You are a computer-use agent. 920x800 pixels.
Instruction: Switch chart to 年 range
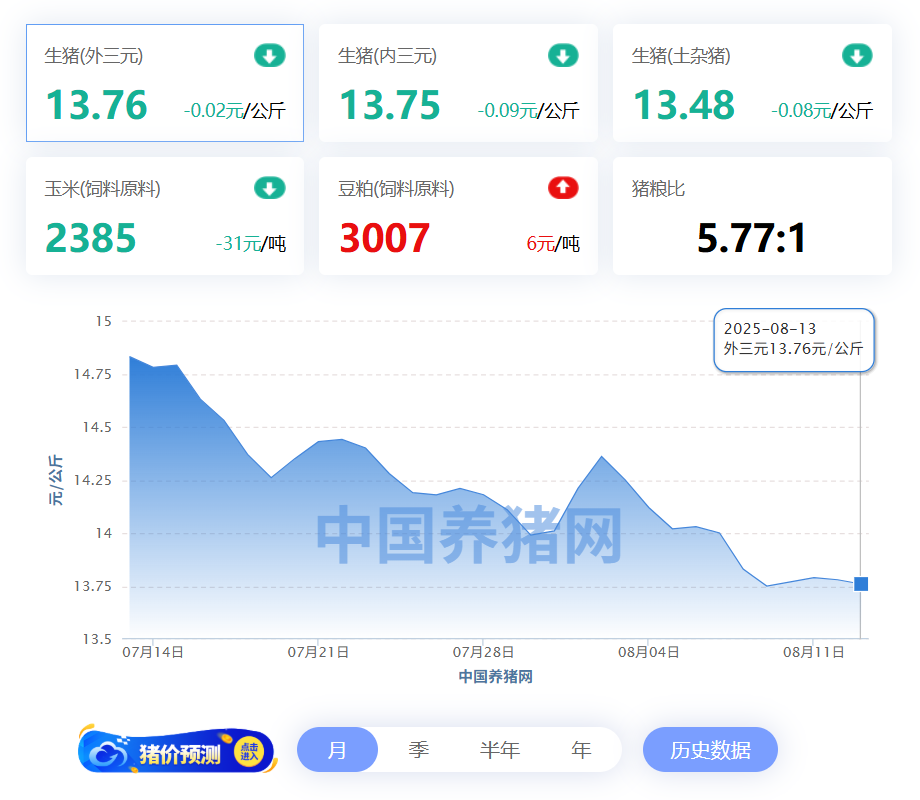(x=581, y=750)
